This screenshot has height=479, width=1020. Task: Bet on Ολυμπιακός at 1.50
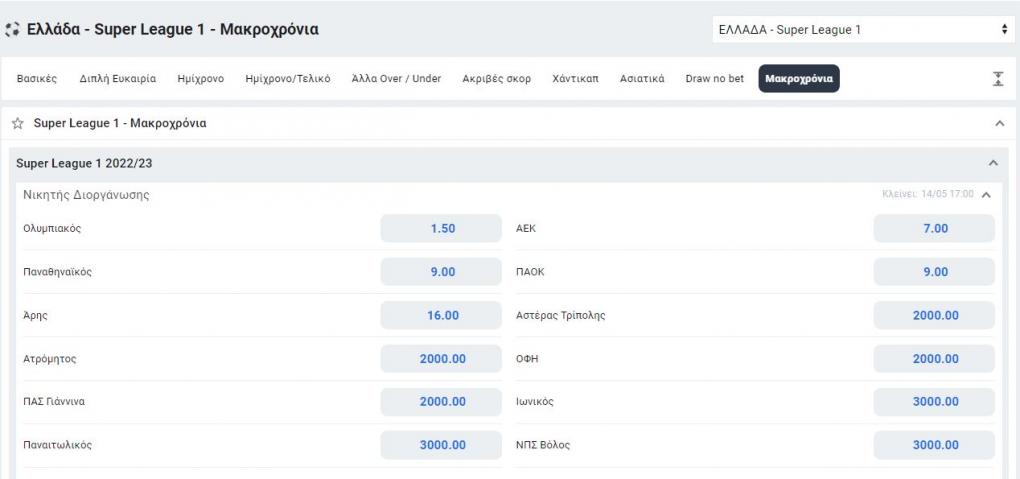(441, 228)
